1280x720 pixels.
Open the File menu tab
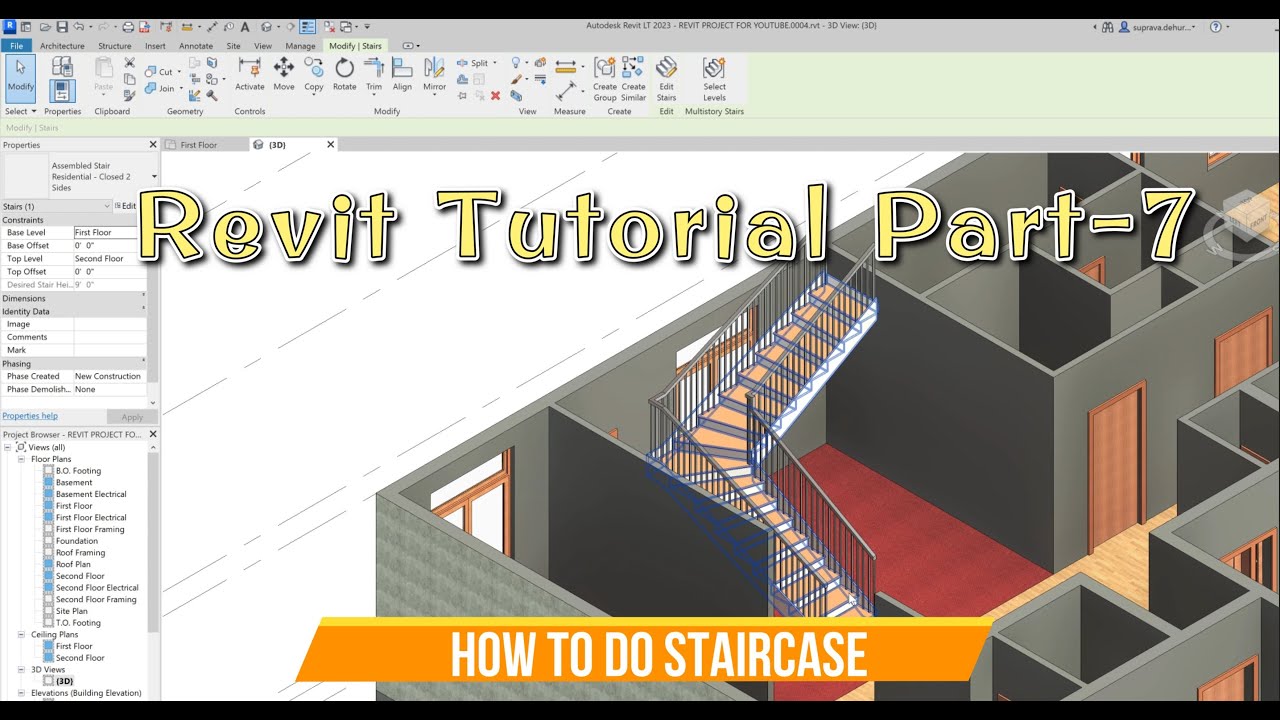tap(15, 46)
